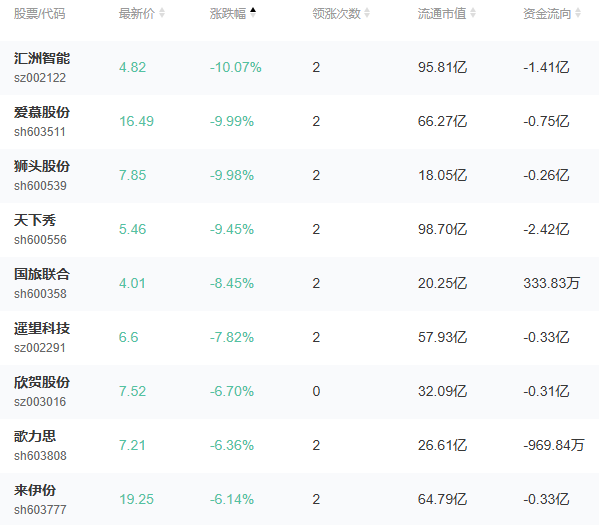Select stock code sh603511
Image resolution: width=599 pixels, height=525 pixels.
[40, 132]
